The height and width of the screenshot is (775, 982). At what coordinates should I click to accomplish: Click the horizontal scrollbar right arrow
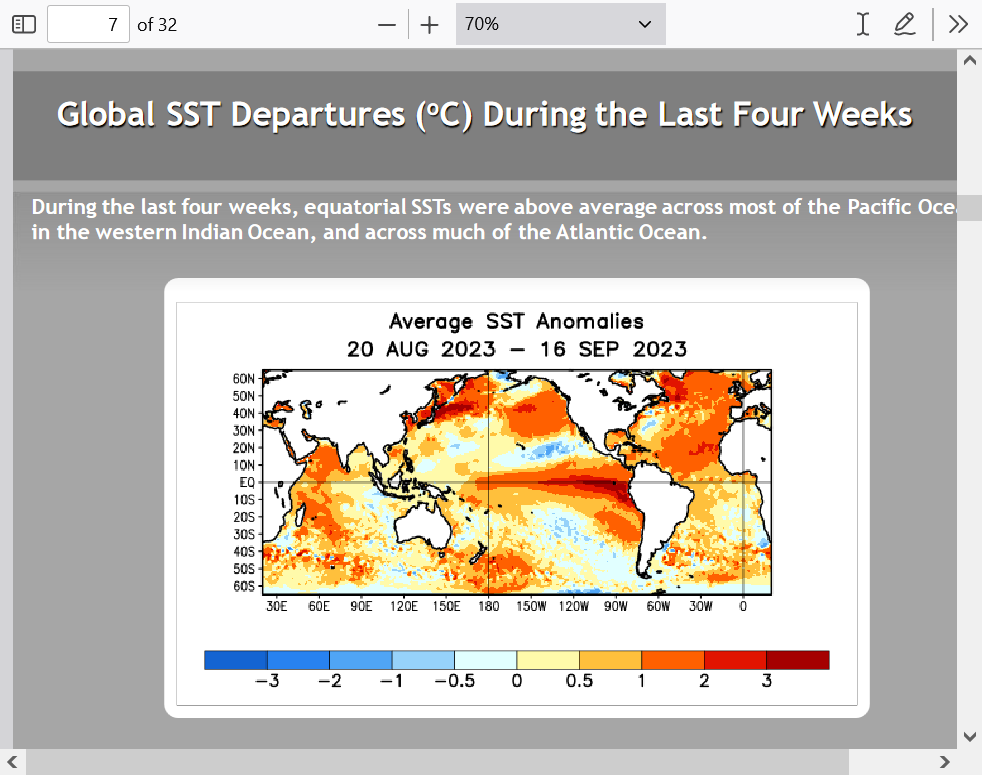(x=944, y=762)
